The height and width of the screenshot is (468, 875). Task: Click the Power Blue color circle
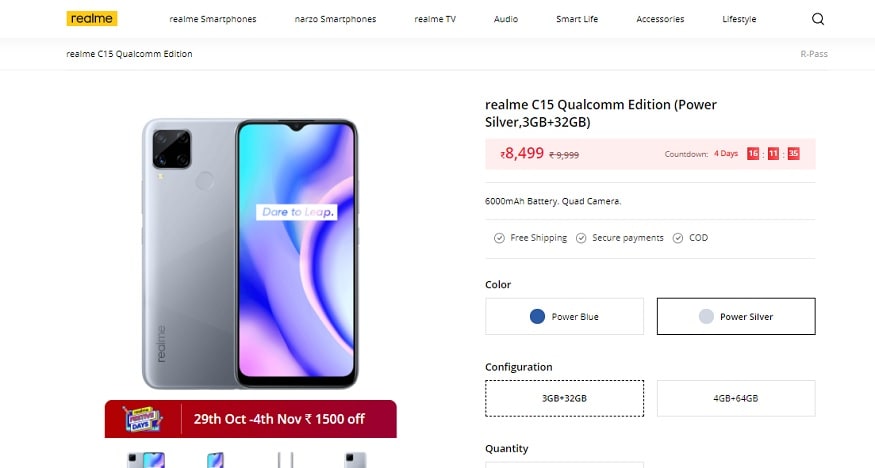[x=537, y=316]
